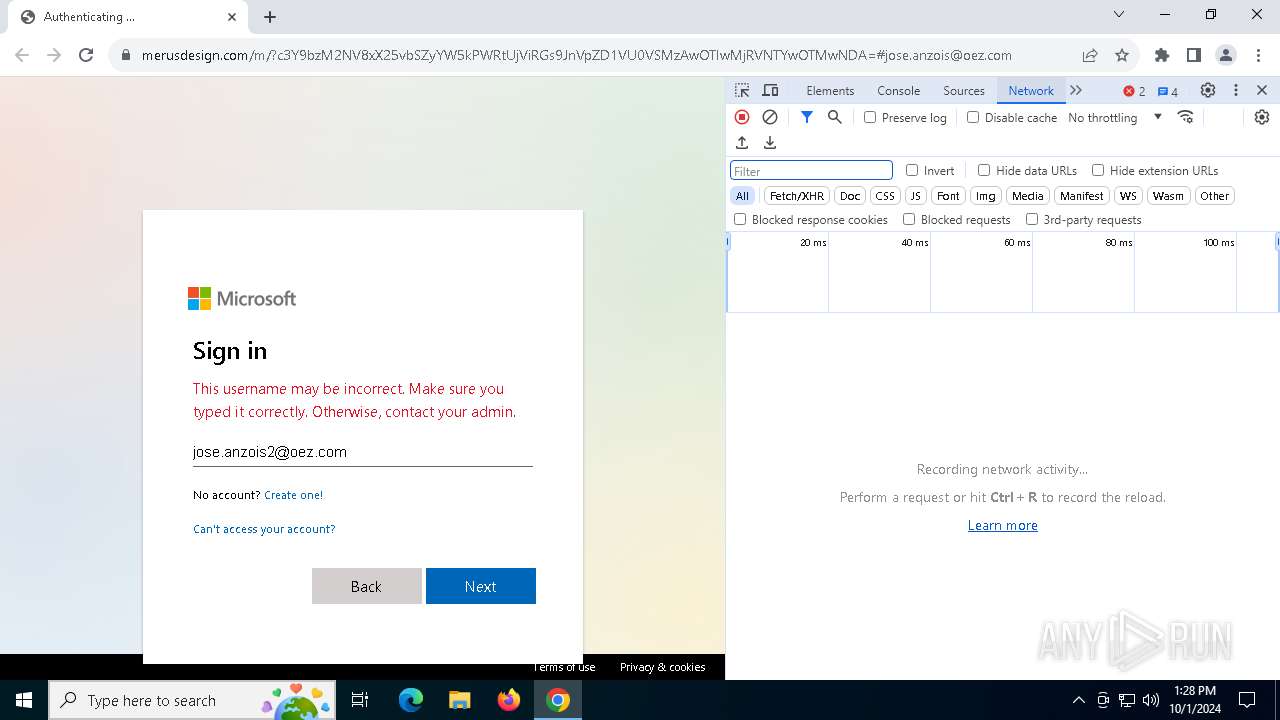Select the All request filter

click(x=742, y=196)
